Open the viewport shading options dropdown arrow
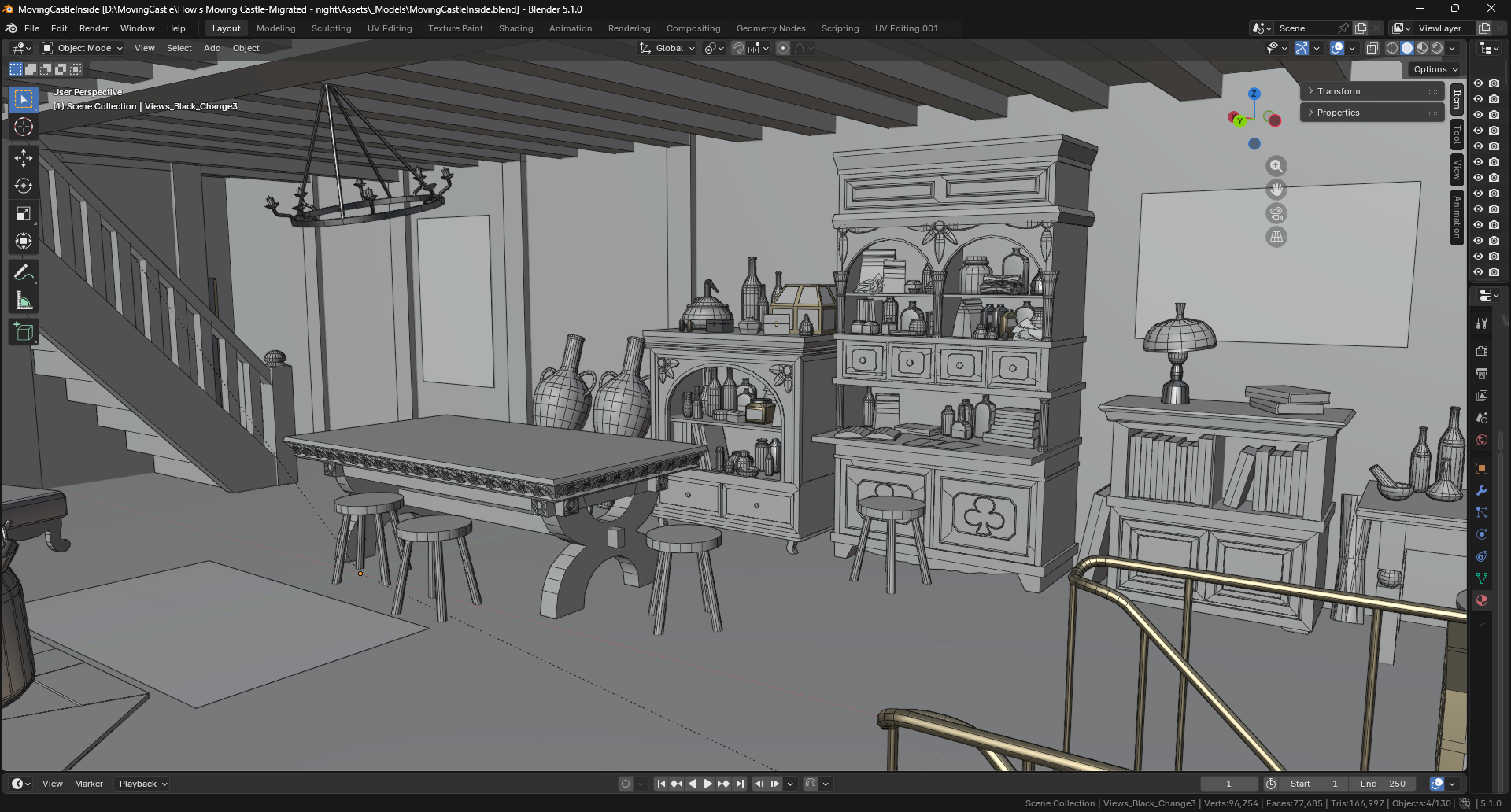 coord(1453,48)
